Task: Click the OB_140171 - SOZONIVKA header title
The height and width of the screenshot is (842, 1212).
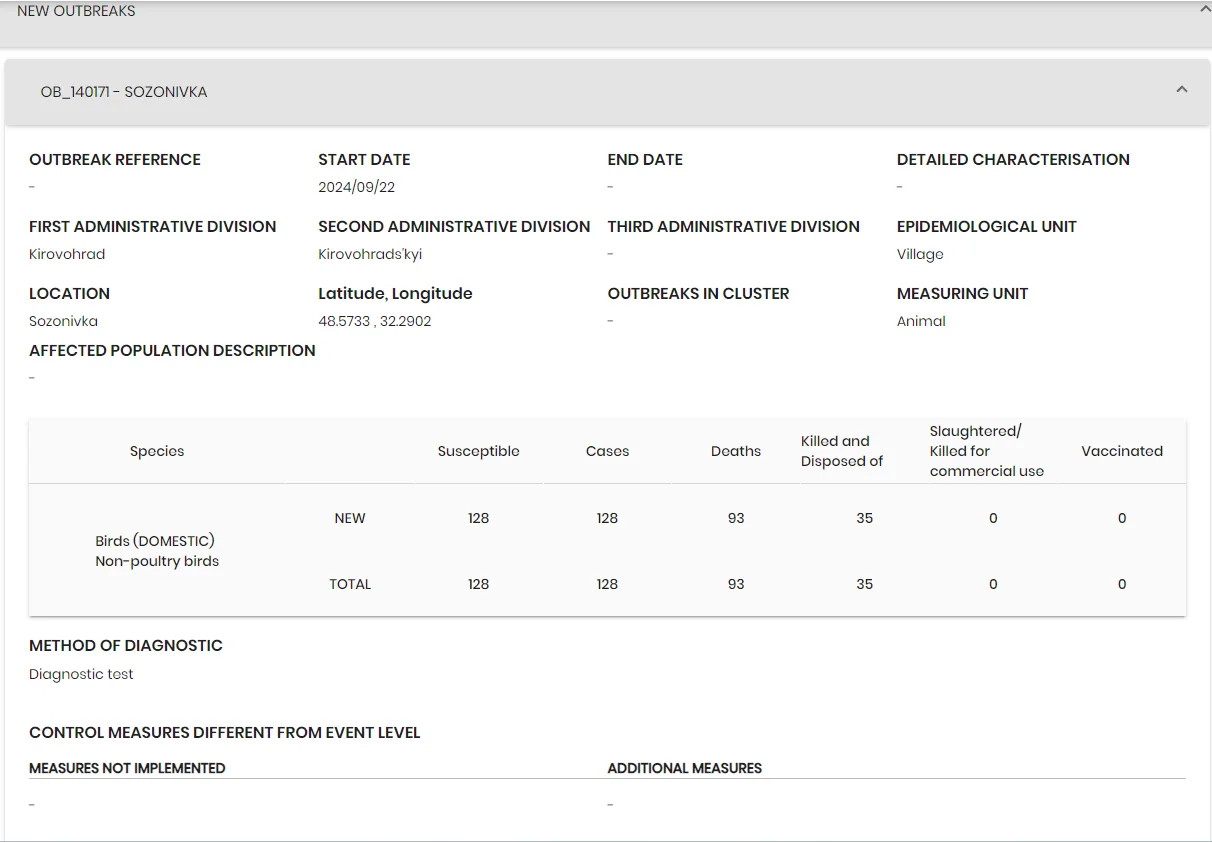Action: click(124, 92)
